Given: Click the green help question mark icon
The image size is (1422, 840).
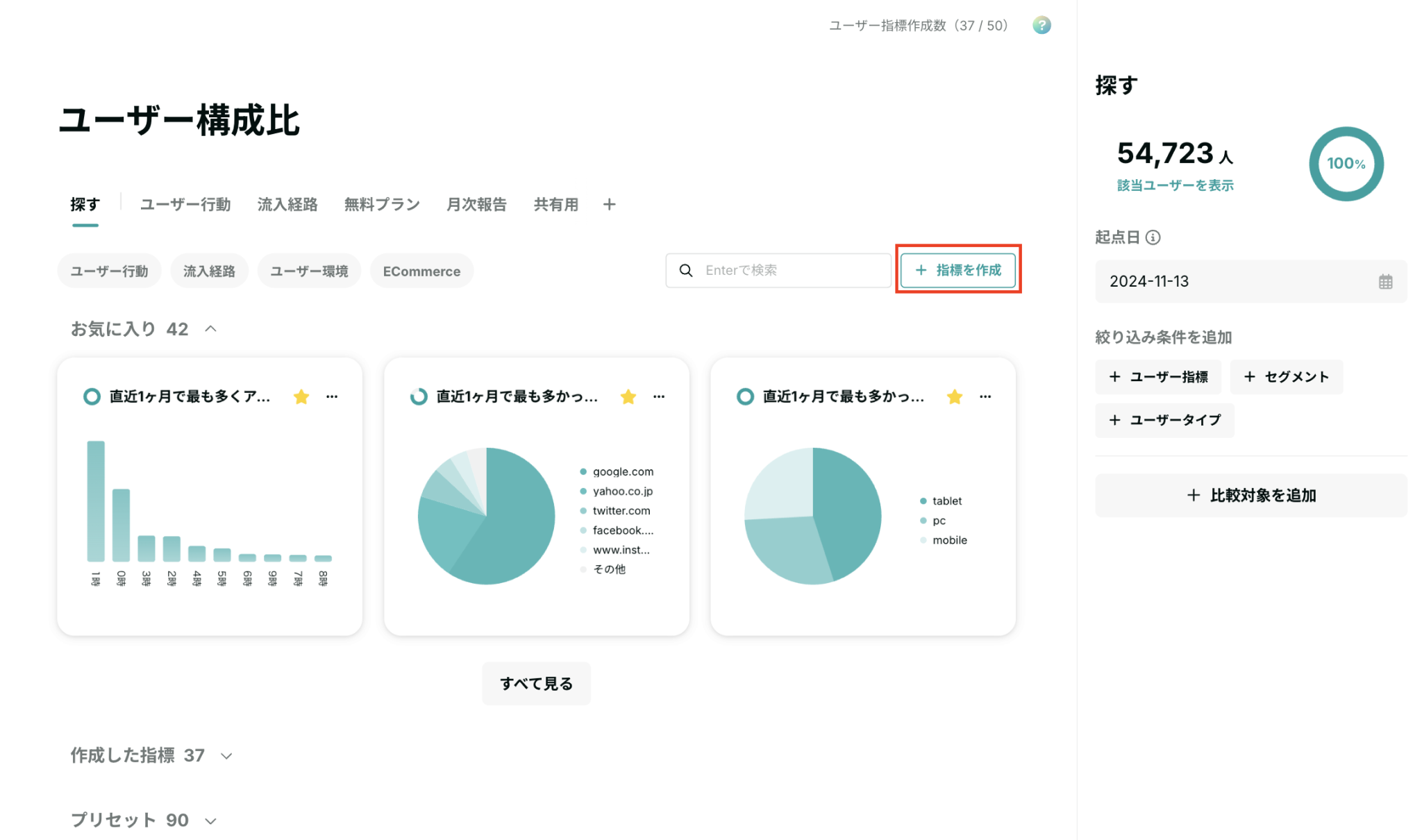Looking at the screenshot, I should tap(1041, 26).
